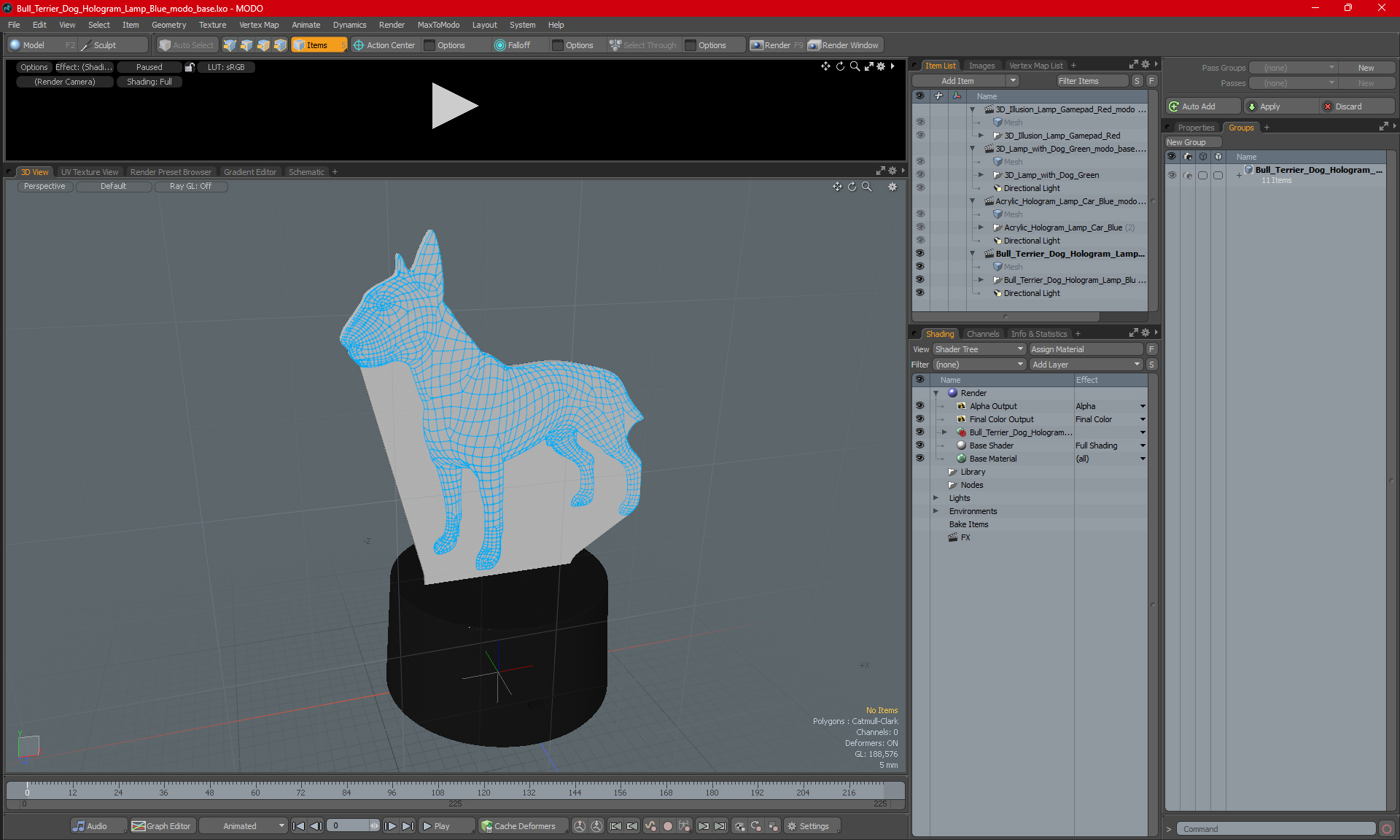Switch to Schematic tab
The width and height of the screenshot is (1400, 840).
click(x=306, y=172)
